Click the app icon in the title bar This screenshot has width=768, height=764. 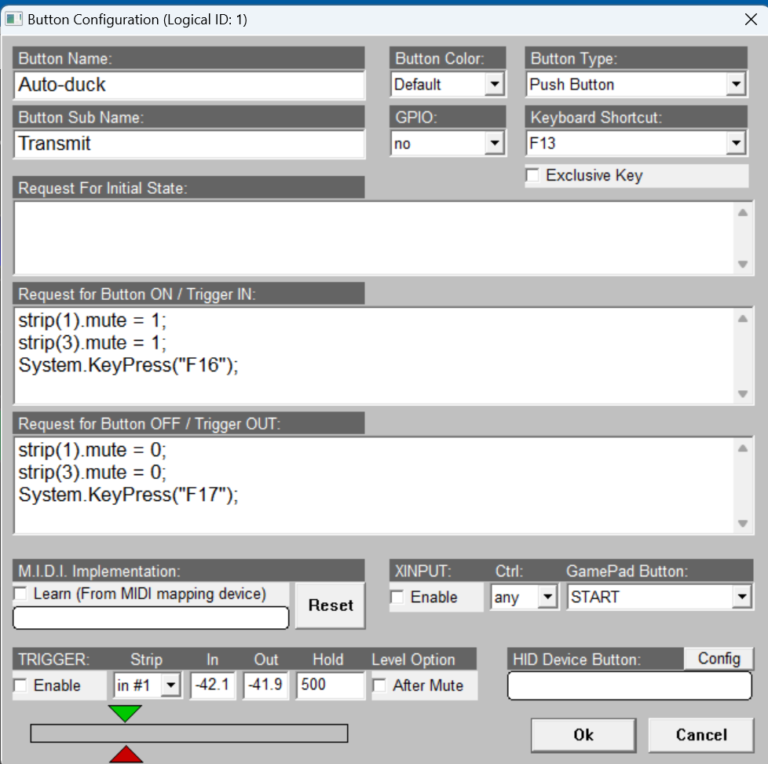pyautogui.click(x=14, y=20)
